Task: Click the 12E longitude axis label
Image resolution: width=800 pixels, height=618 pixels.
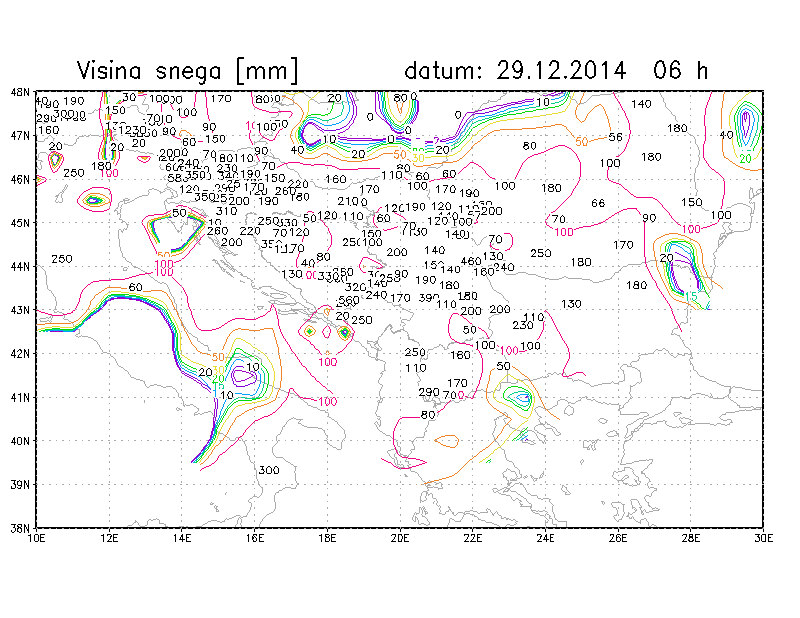Action: pos(109,538)
